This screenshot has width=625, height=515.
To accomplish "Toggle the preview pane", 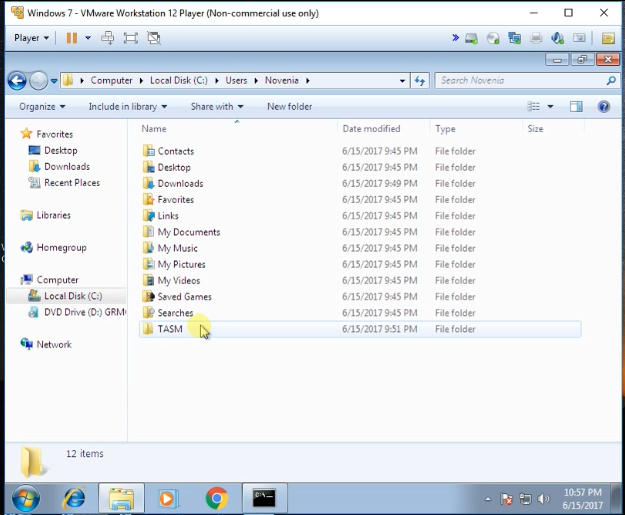I will (x=576, y=106).
